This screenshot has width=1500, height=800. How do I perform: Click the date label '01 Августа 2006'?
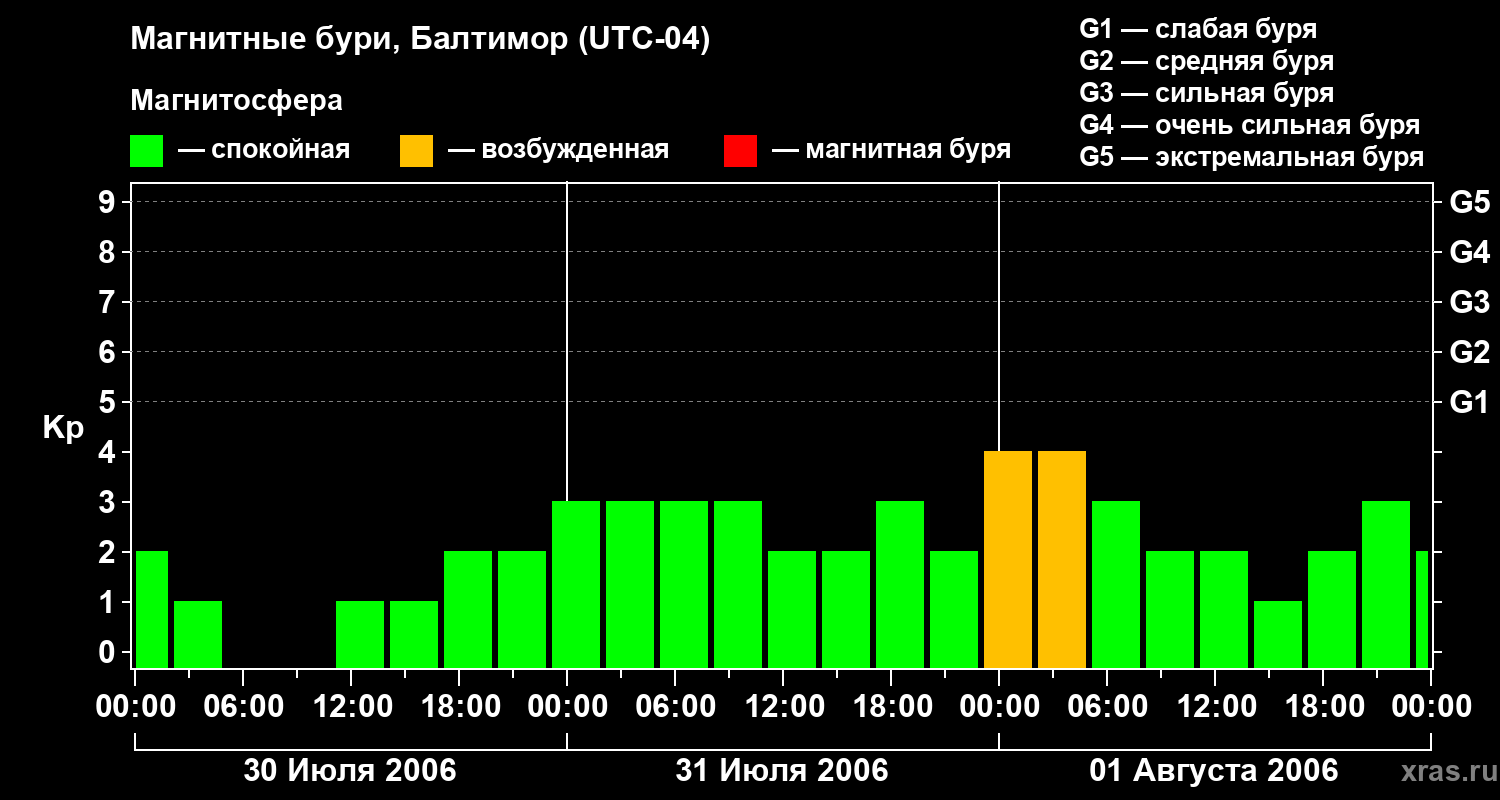pyautogui.click(x=1214, y=770)
